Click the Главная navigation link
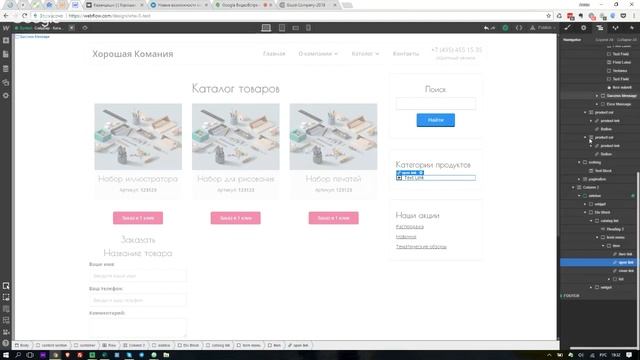This screenshot has height=360, width=640. coord(274,54)
